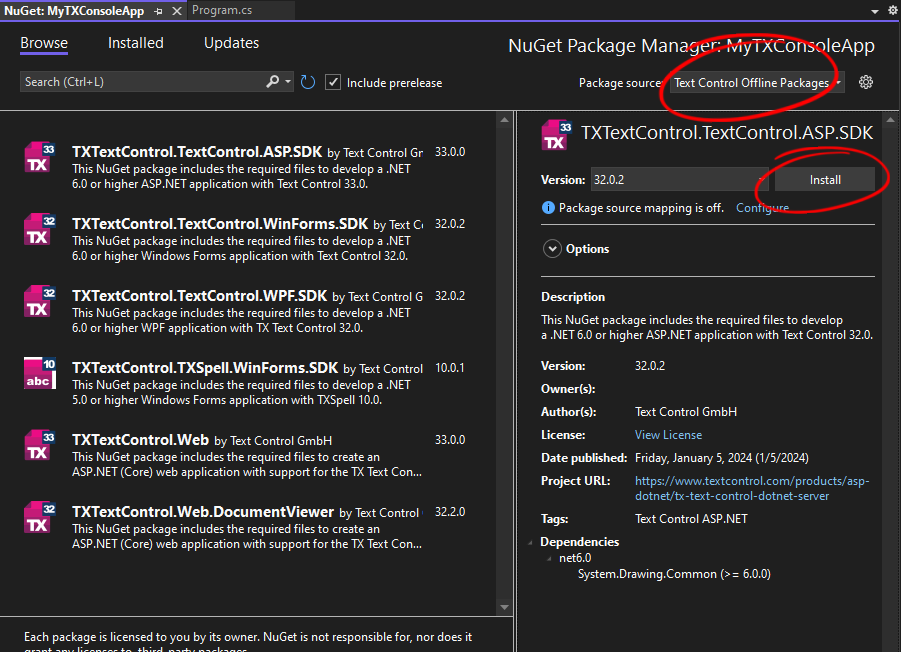Image resolution: width=901 pixels, height=652 pixels.
Task: Click the refresh package list icon
Action: coord(308,83)
